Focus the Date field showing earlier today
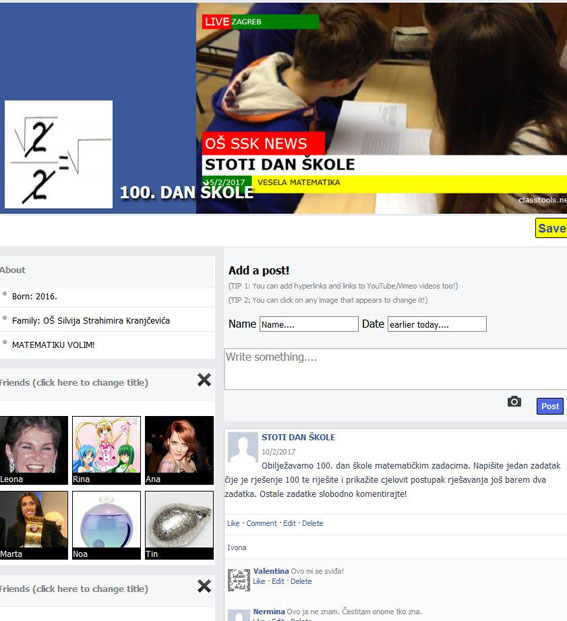The width and height of the screenshot is (567, 621). pyautogui.click(x=437, y=324)
